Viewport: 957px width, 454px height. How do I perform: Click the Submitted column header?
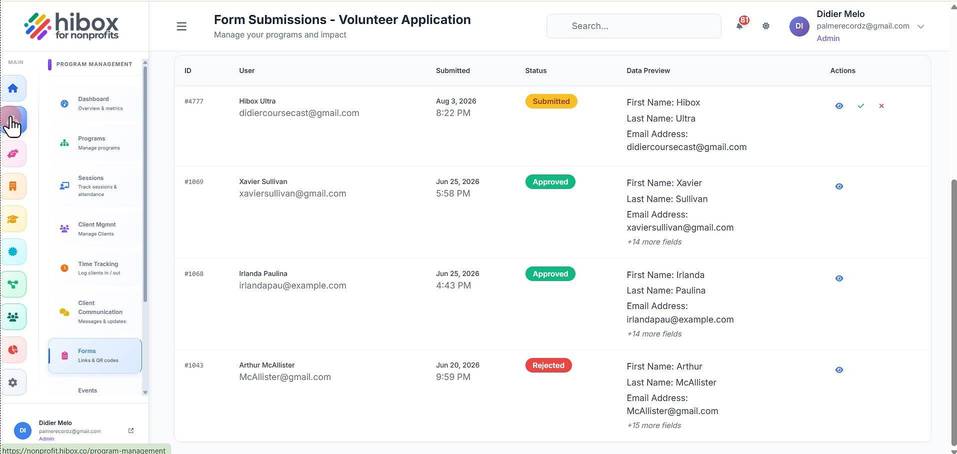[x=453, y=71]
